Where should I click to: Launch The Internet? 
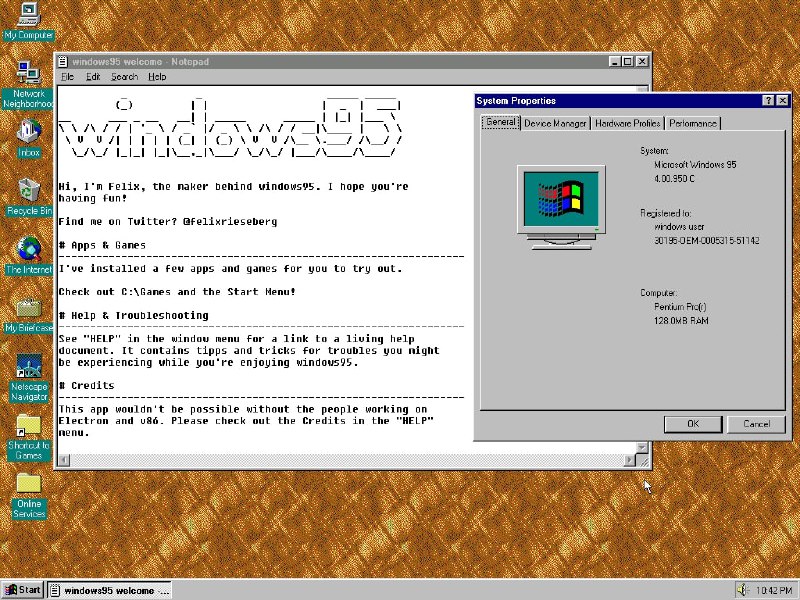pos(27,248)
